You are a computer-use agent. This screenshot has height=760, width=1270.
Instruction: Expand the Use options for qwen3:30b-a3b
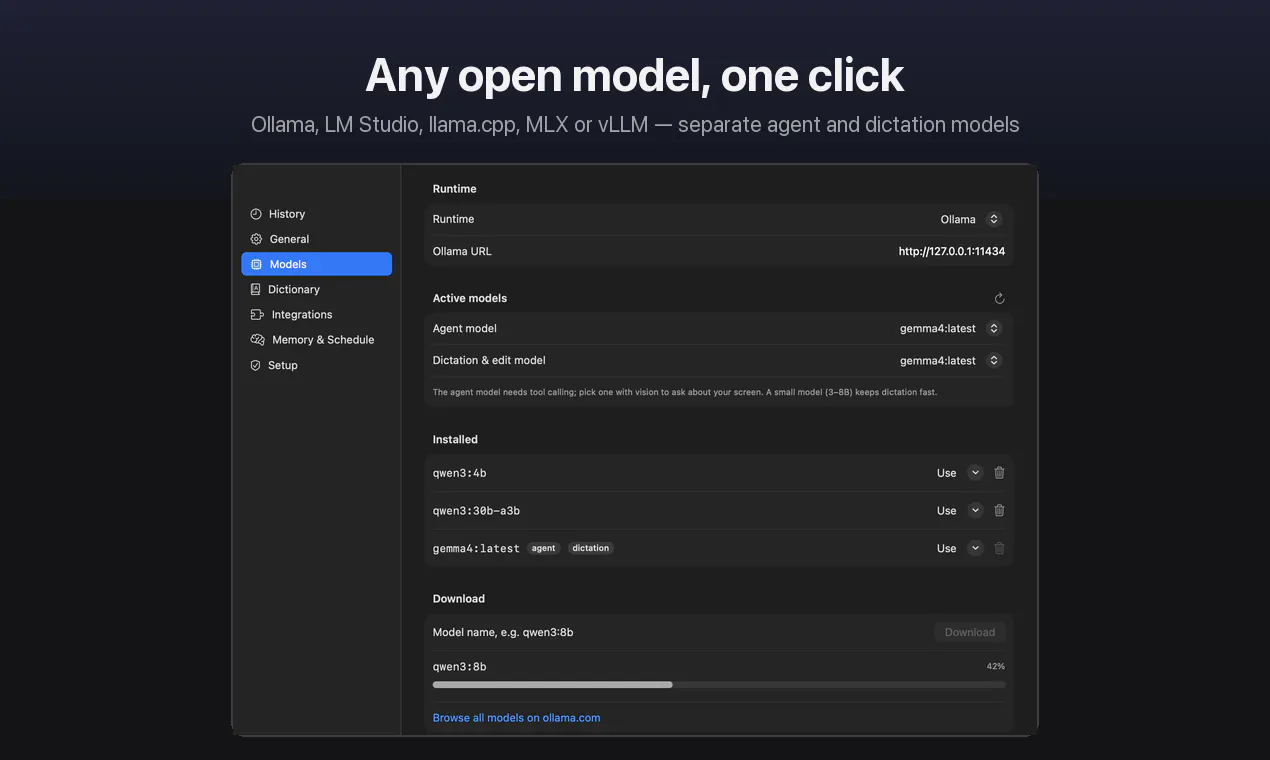tap(975, 510)
